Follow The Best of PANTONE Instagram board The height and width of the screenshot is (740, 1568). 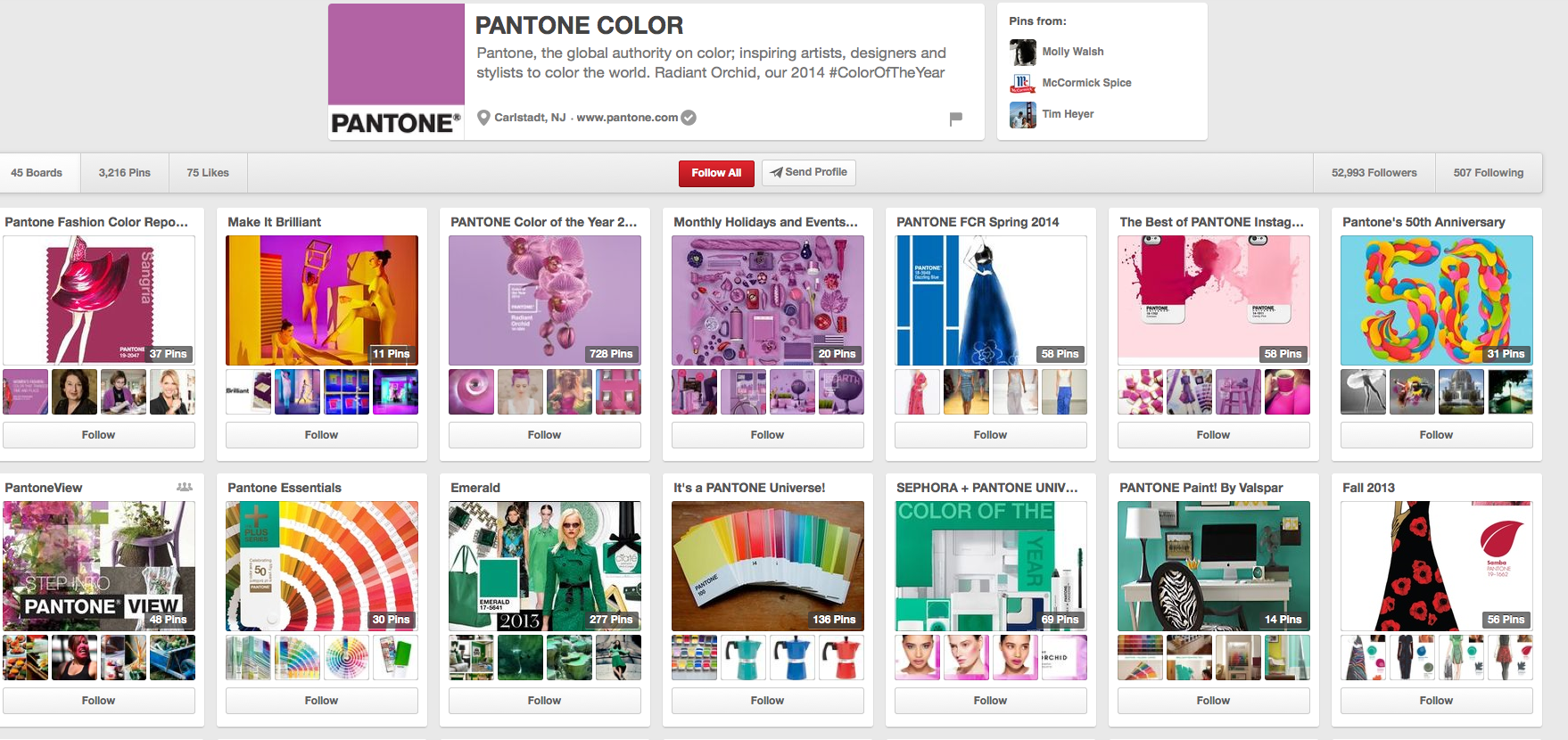pos(1214,435)
